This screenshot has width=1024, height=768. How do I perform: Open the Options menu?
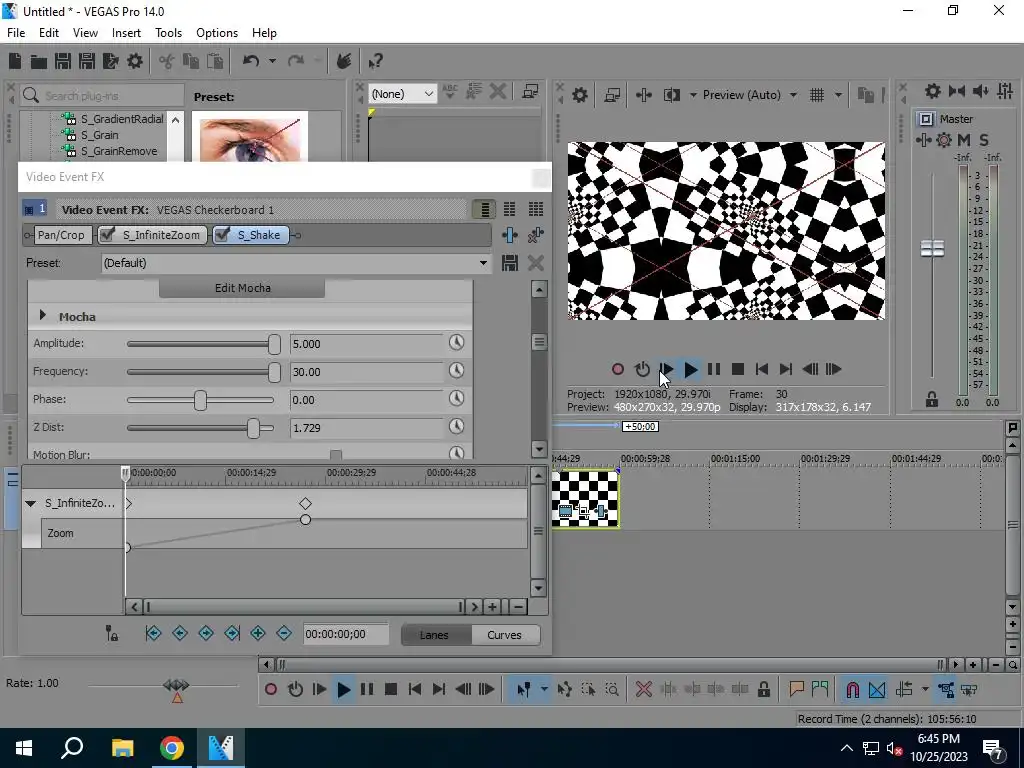(217, 33)
